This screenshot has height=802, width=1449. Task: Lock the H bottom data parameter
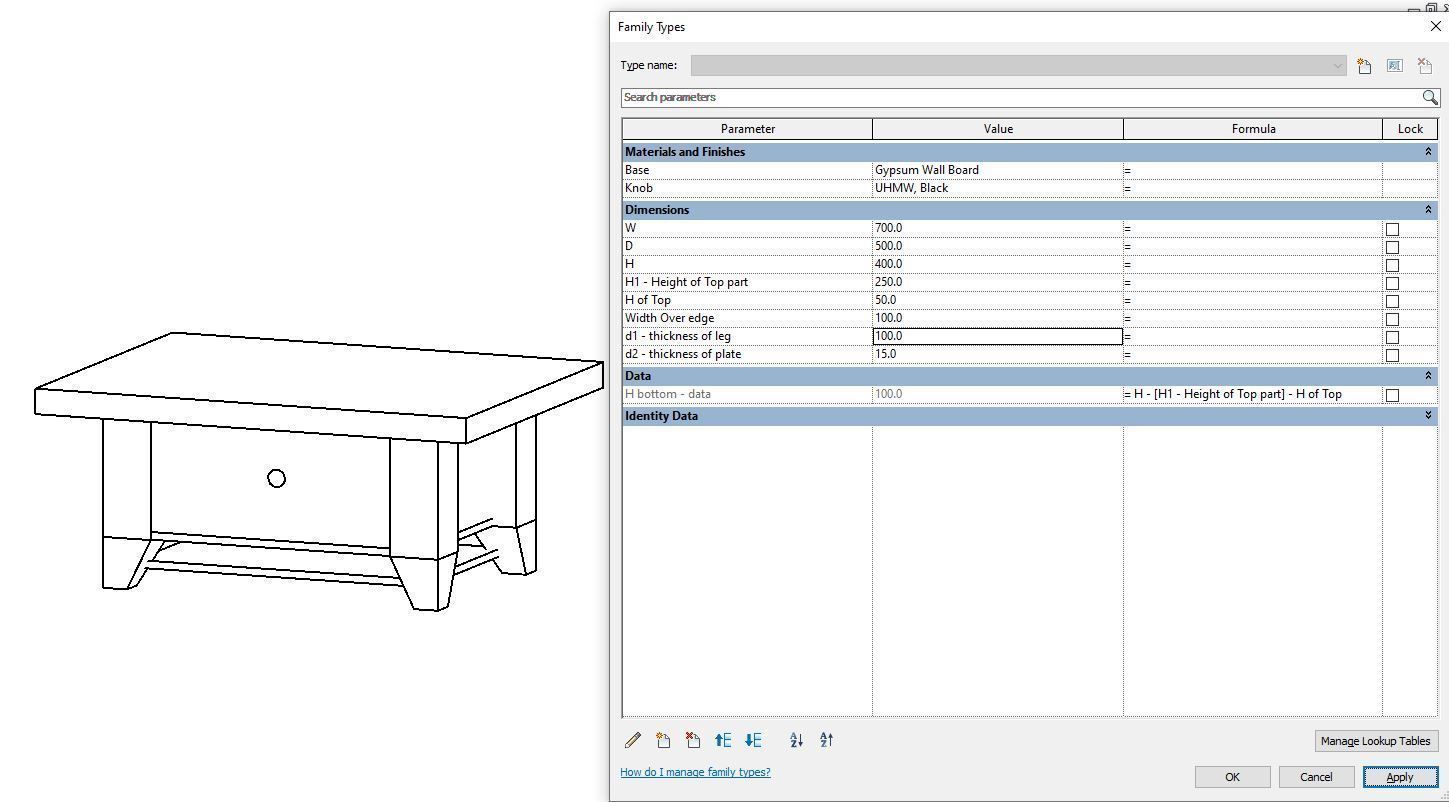click(1392, 394)
